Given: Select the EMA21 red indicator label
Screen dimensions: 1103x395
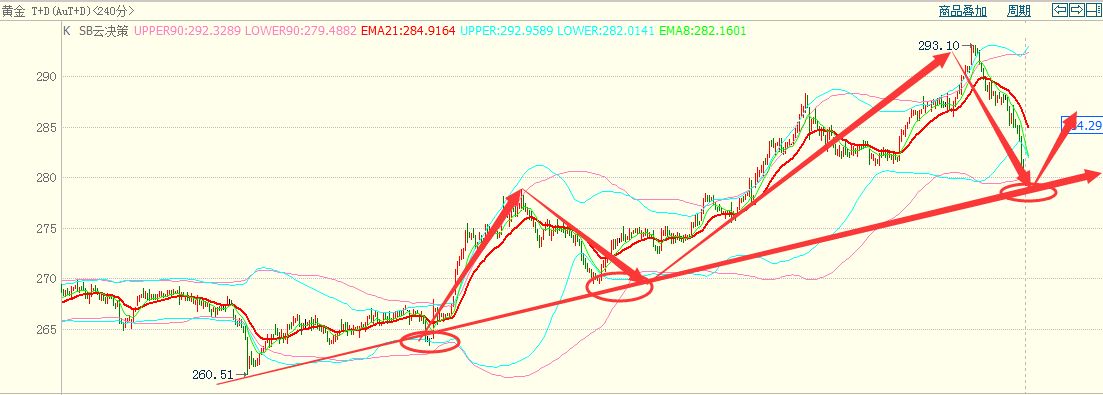Looking at the screenshot, I should point(408,31).
